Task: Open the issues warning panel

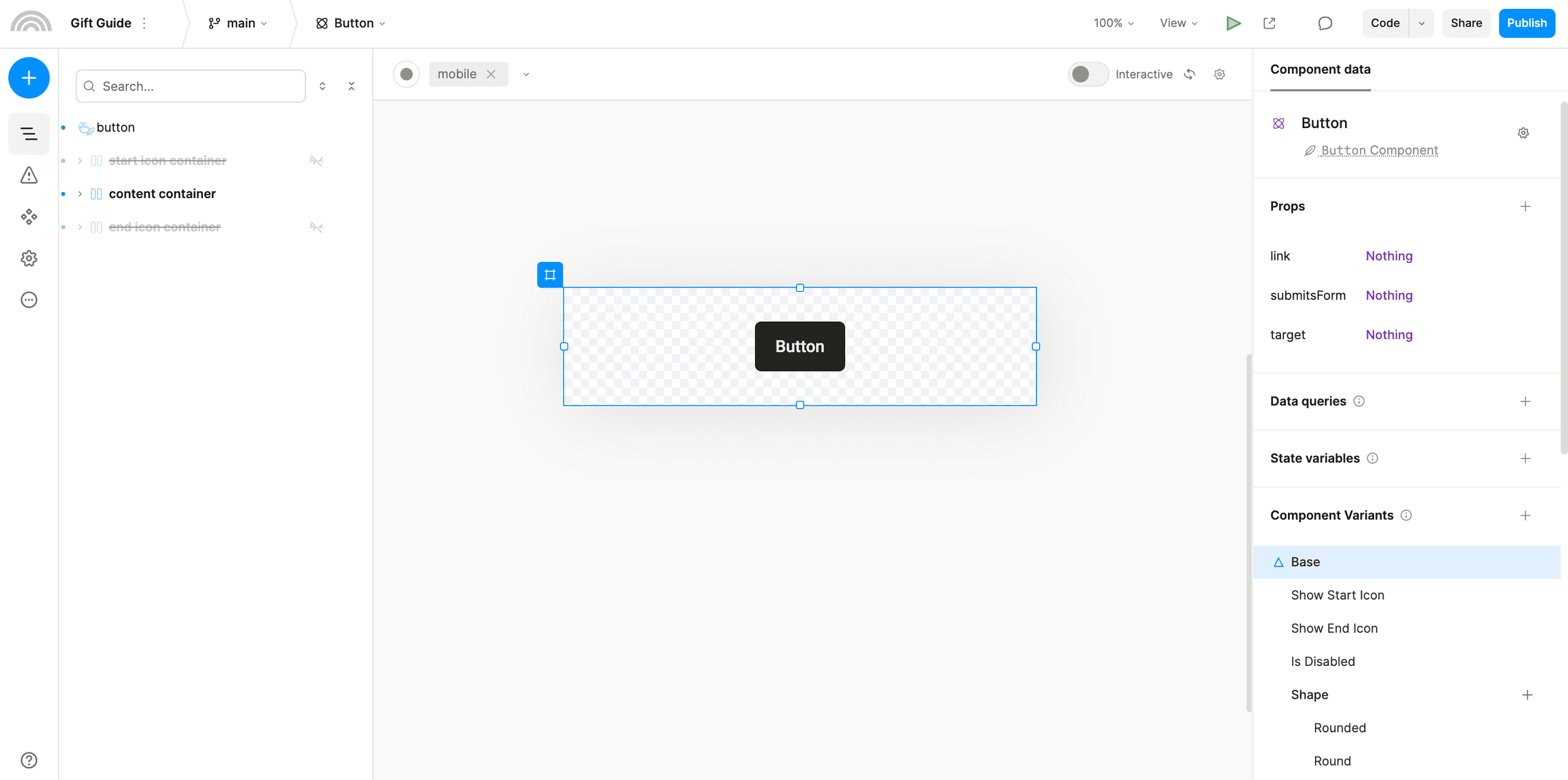Action: point(28,175)
